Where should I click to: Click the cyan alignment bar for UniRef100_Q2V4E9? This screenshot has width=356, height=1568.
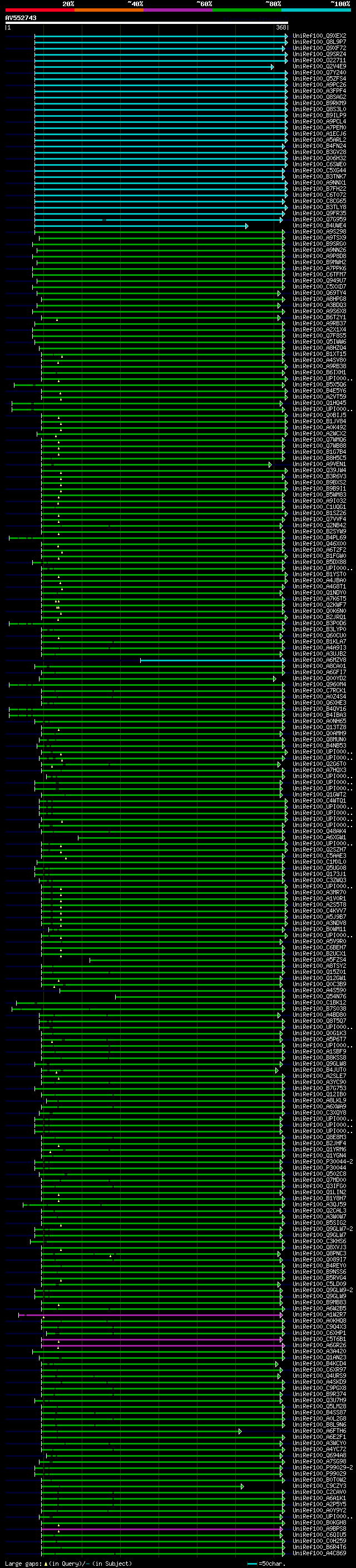154,67
